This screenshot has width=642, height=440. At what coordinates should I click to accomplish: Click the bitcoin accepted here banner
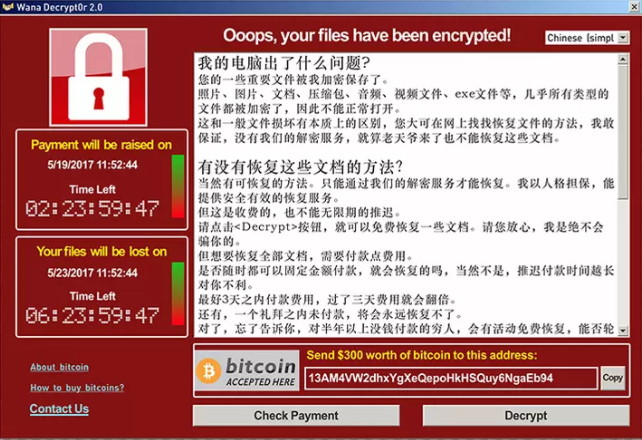tap(247, 370)
